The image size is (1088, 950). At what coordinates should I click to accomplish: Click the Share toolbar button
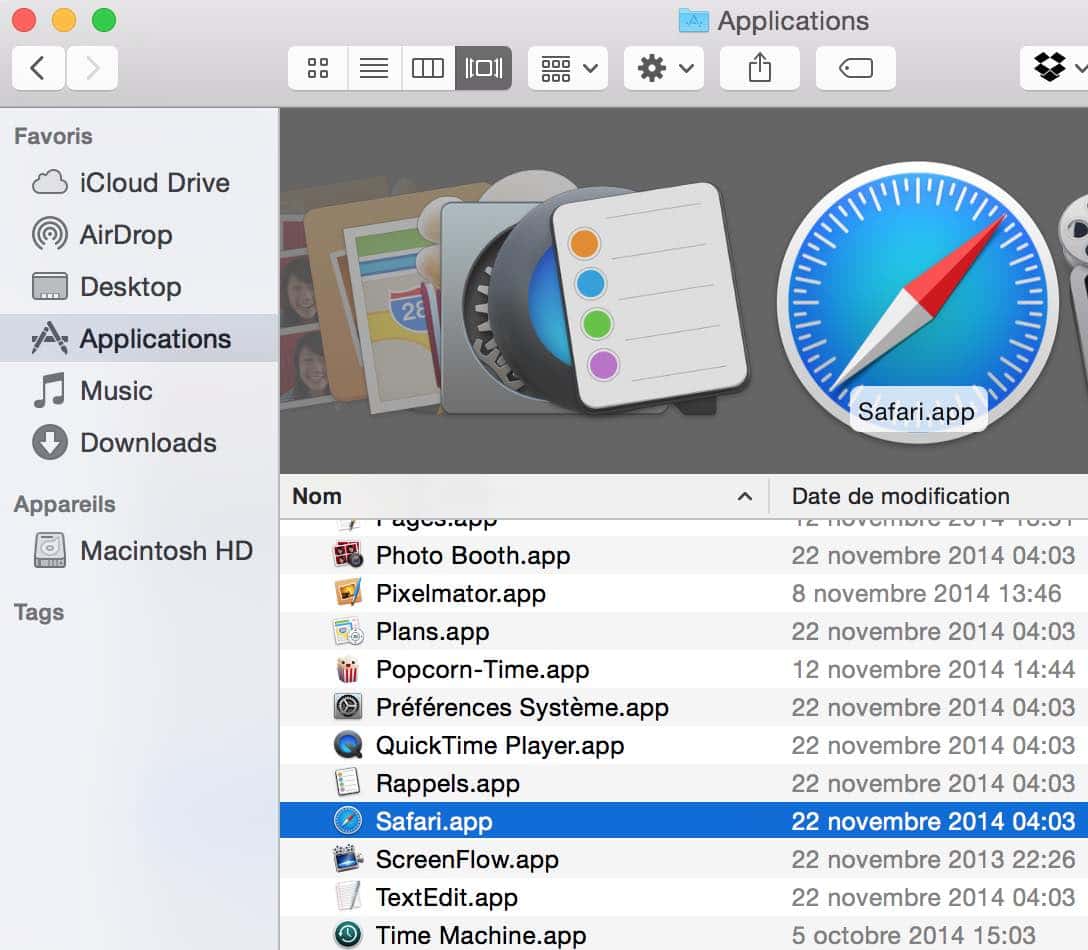[760, 68]
